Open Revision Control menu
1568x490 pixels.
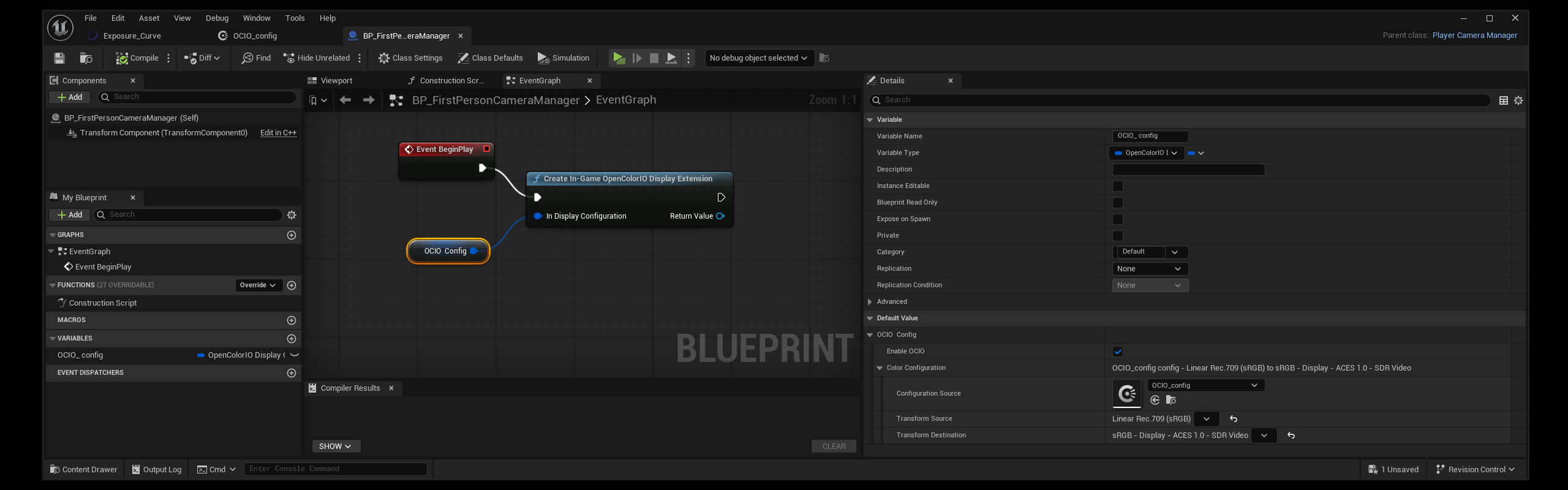click(x=1475, y=470)
